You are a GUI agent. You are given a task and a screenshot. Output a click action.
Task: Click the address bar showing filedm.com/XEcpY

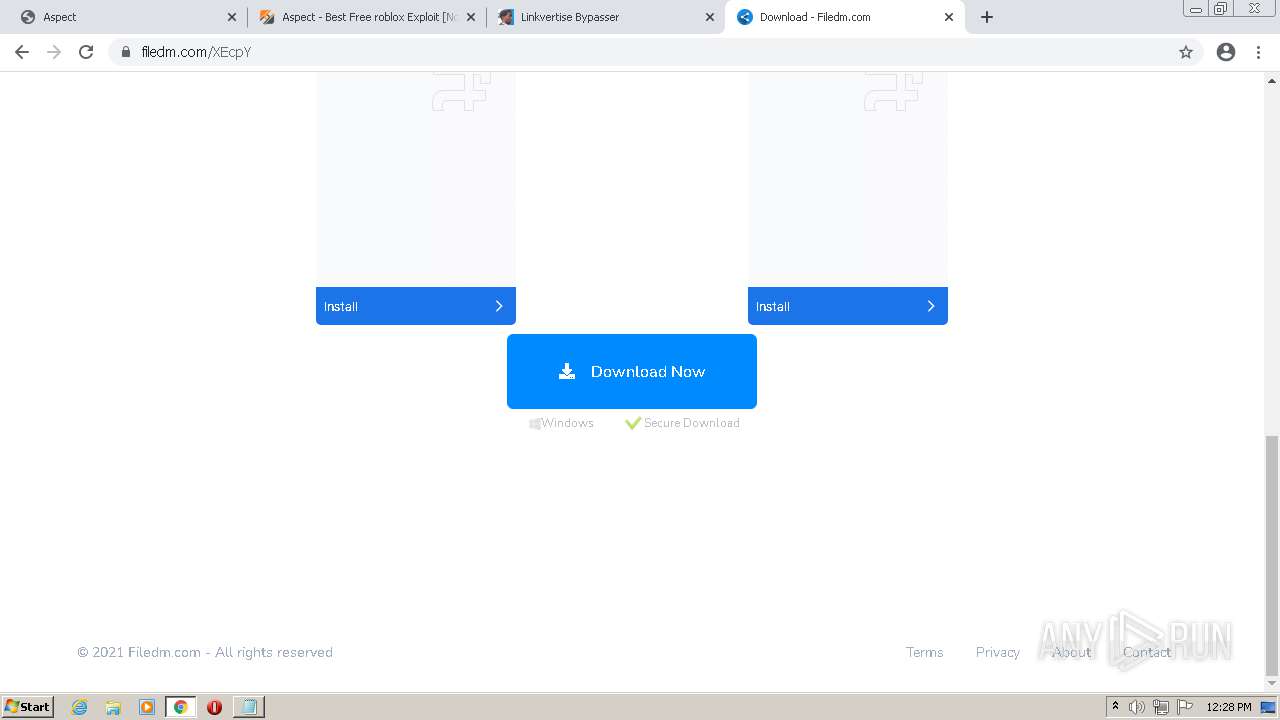[655, 52]
